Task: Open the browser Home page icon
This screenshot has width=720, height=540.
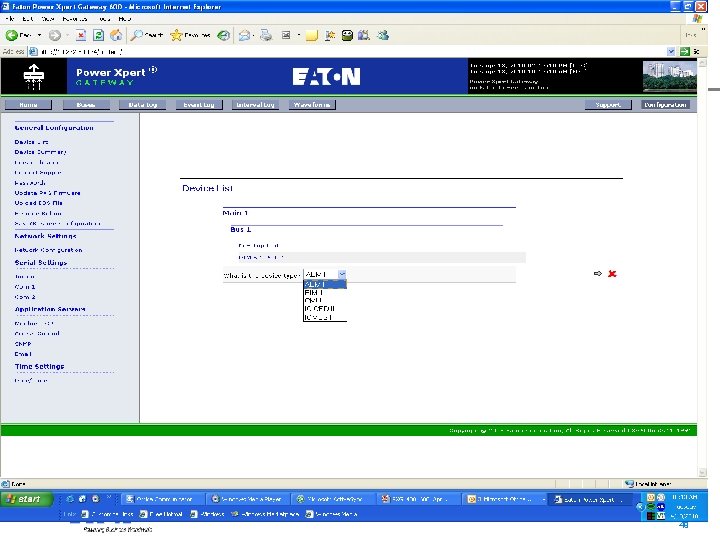Action: point(116,35)
